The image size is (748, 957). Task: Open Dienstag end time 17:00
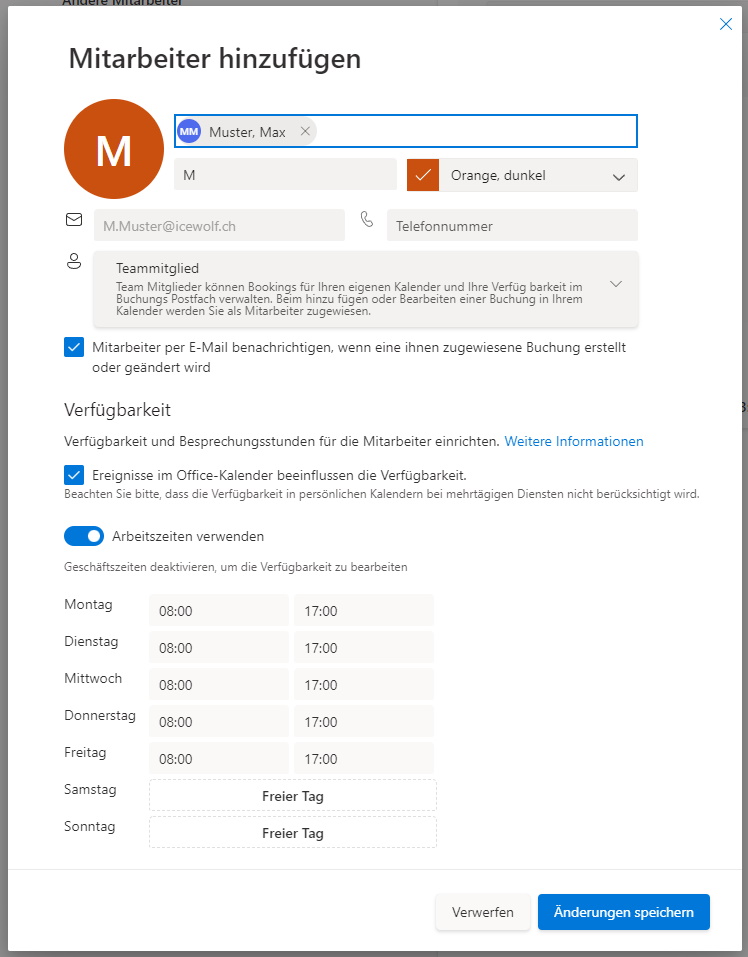[x=364, y=648]
